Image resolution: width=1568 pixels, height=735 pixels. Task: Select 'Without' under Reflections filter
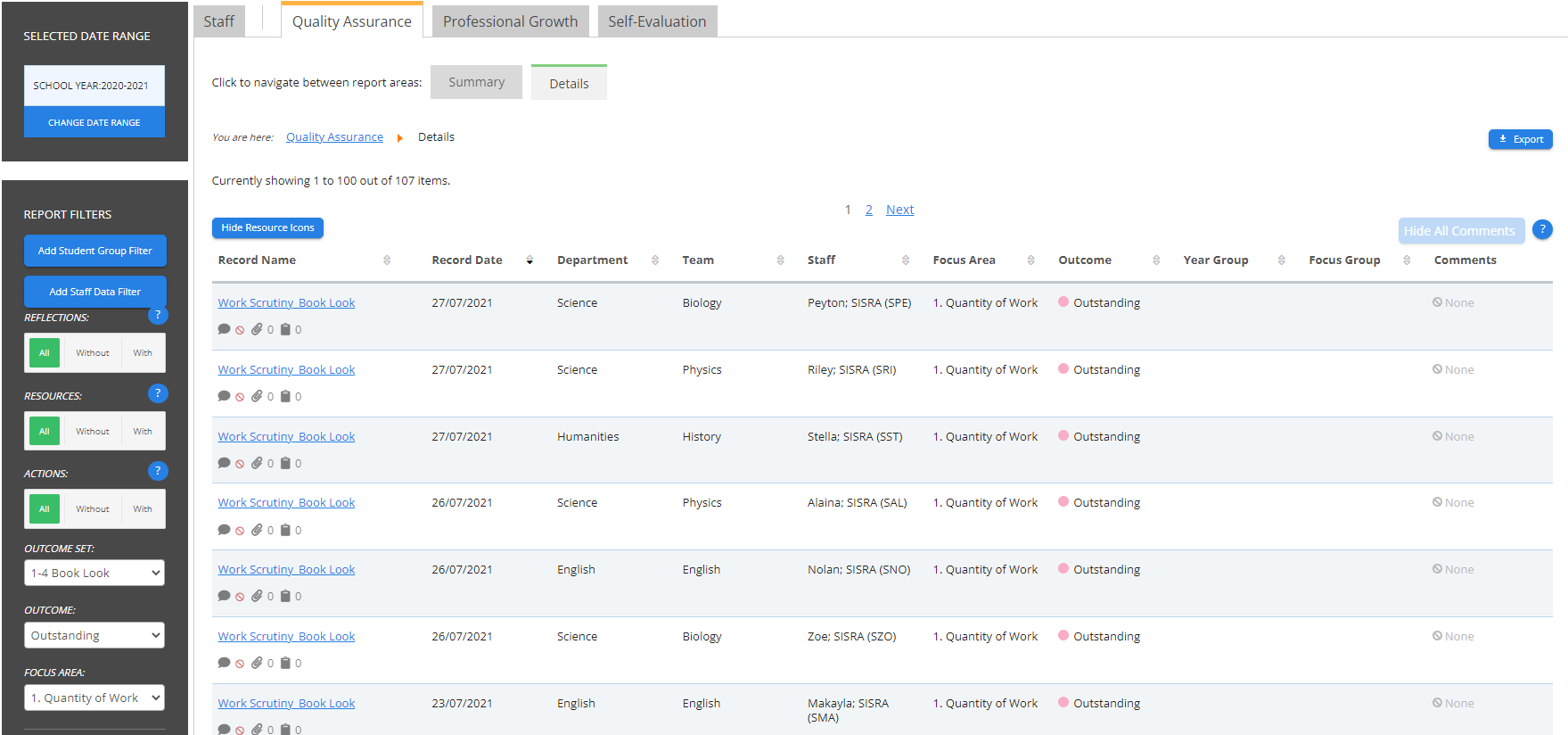coord(92,353)
